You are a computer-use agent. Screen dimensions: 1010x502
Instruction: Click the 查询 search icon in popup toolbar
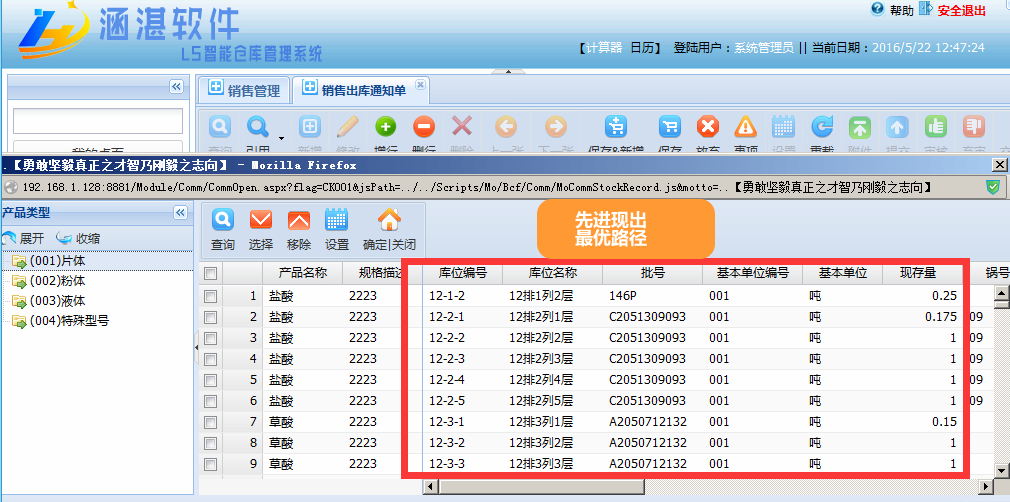point(222,220)
